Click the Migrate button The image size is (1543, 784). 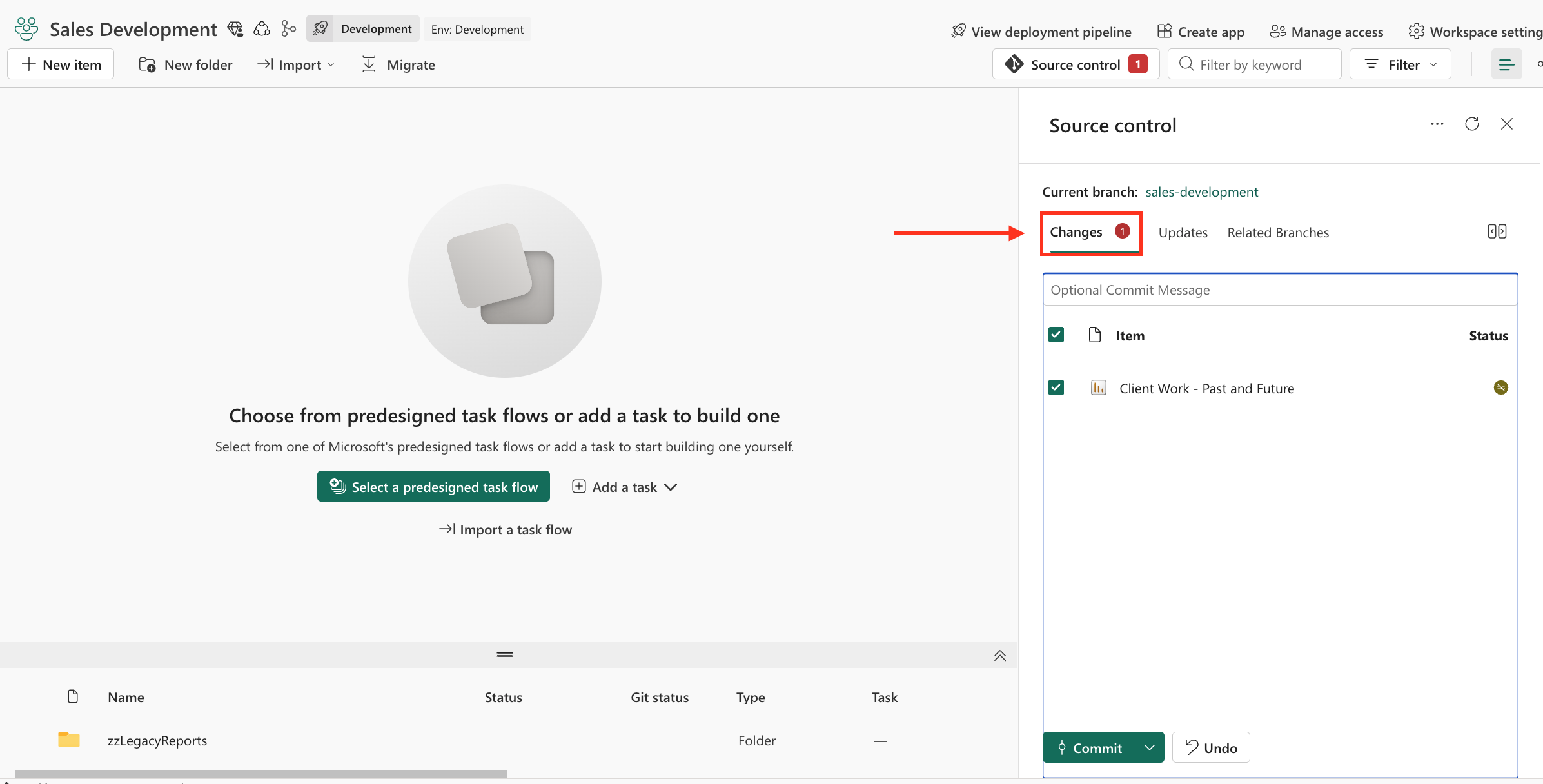pos(398,64)
